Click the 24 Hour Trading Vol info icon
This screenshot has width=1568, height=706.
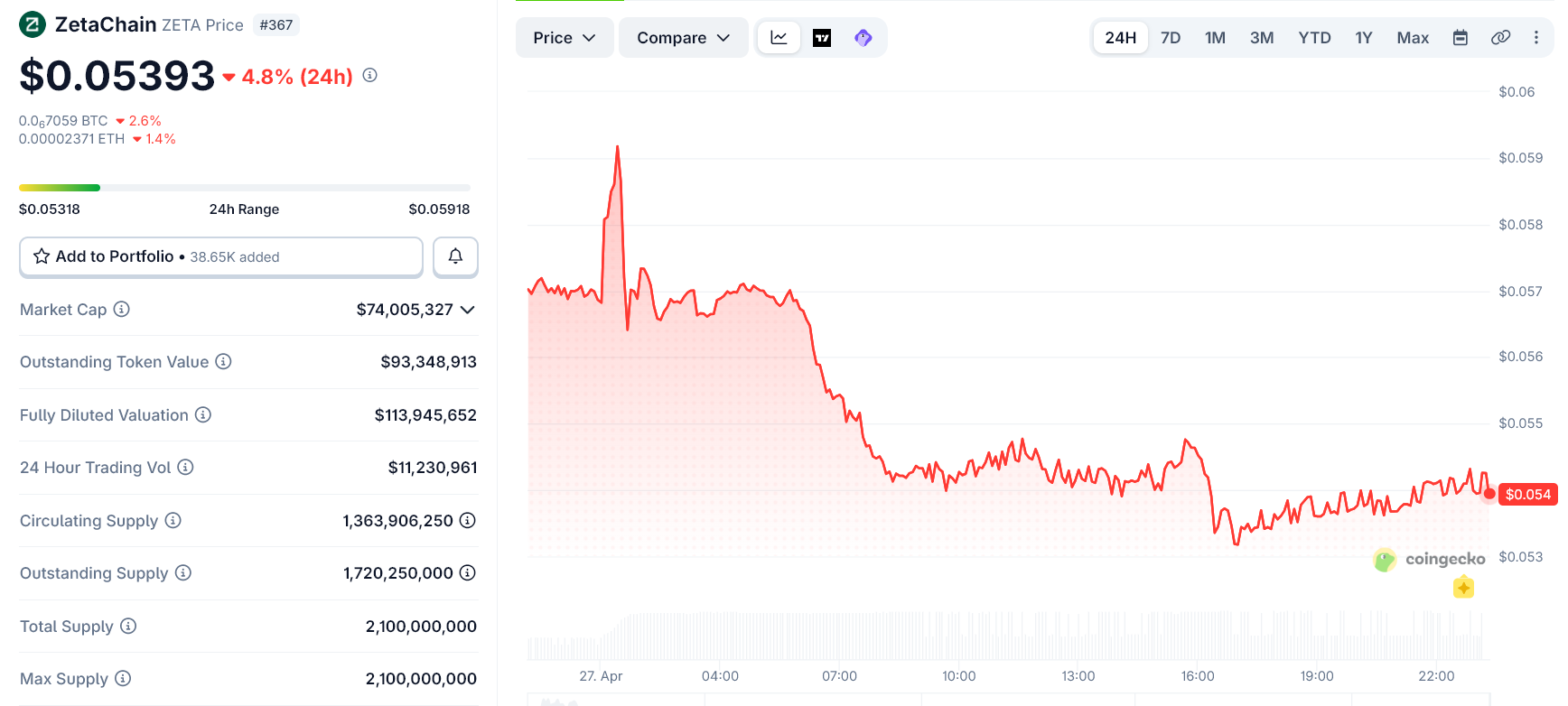point(185,468)
